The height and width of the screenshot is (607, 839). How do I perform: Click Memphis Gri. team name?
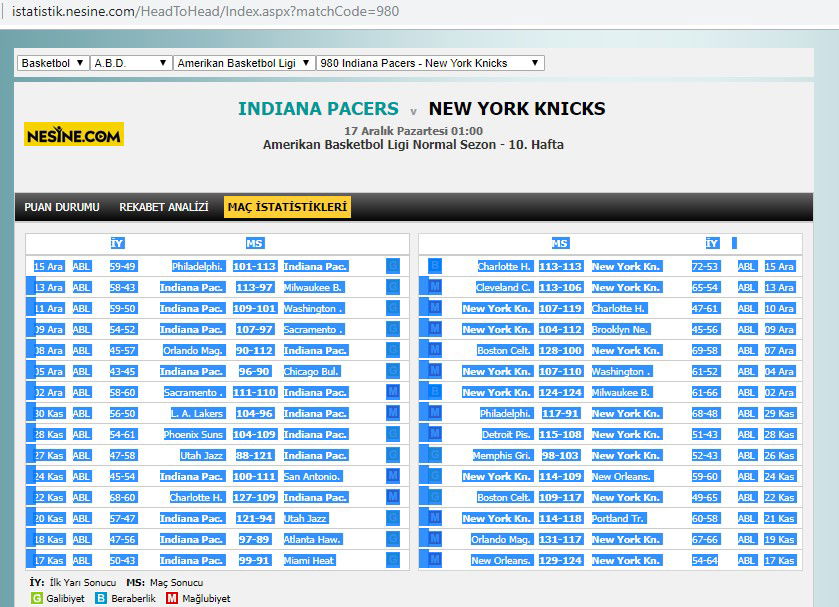502,455
